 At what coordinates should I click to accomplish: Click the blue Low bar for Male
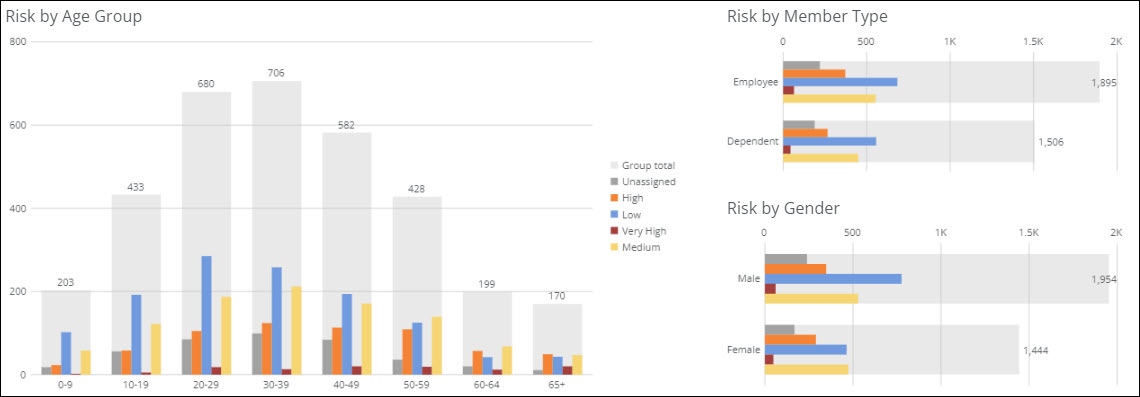pyautogui.click(x=833, y=278)
